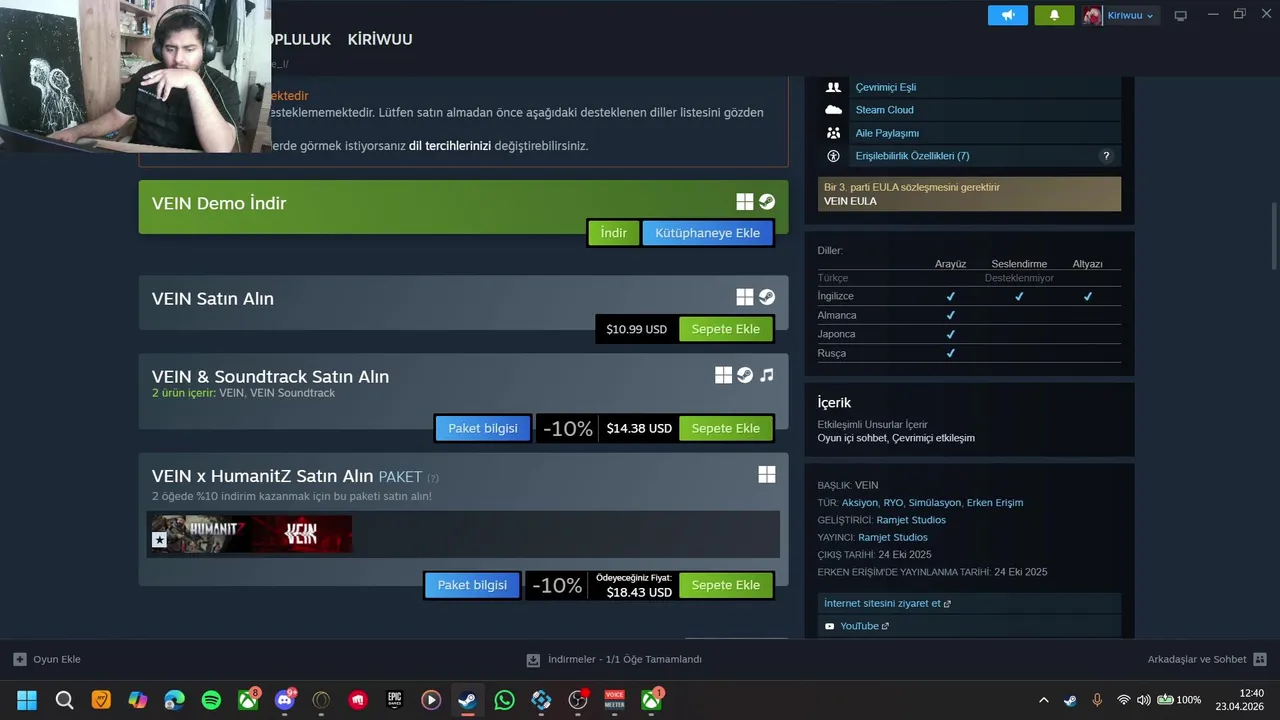
Task: Click the family sharing people icon
Action: pyautogui.click(x=833, y=133)
